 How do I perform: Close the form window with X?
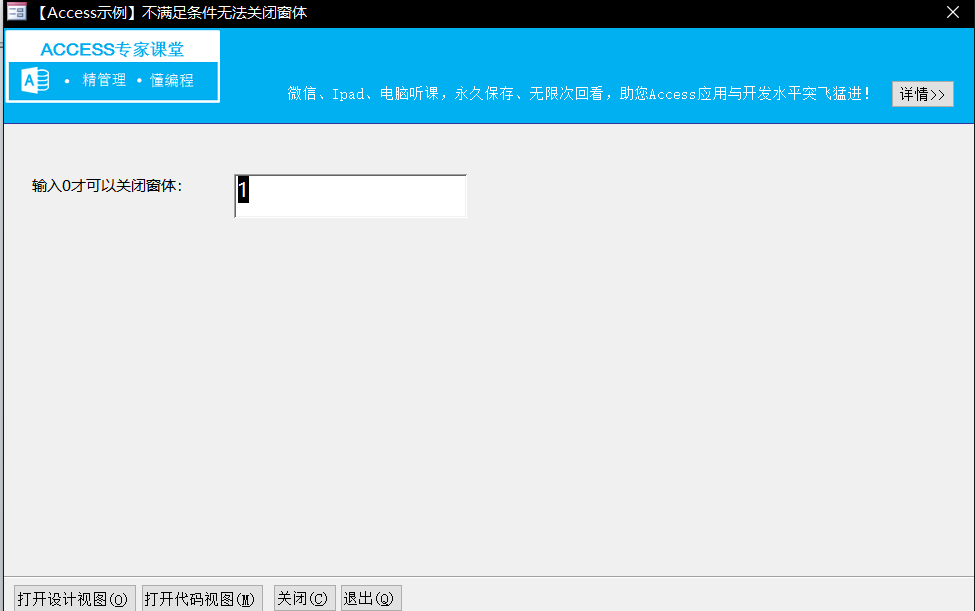point(953,12)
